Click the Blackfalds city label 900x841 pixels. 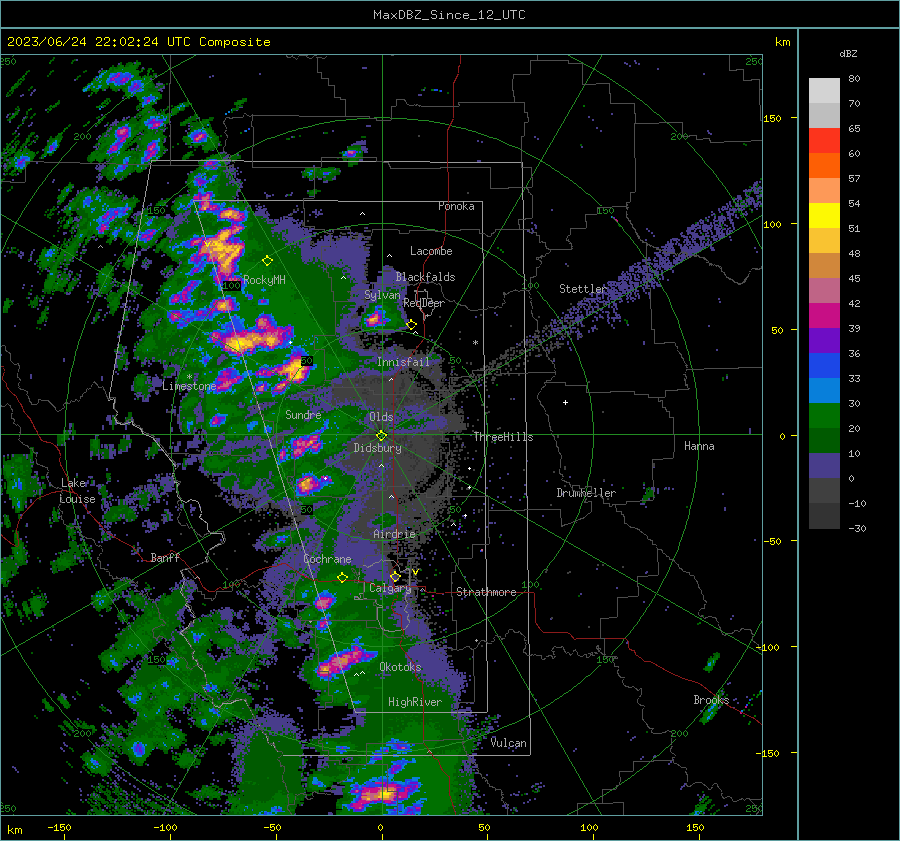[x=425, y=277]
